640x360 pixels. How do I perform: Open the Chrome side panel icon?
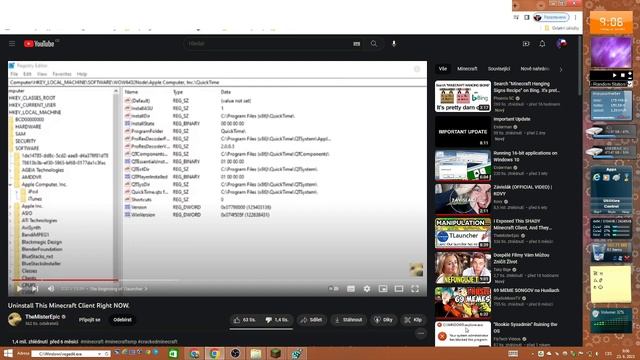pos(527,17)
